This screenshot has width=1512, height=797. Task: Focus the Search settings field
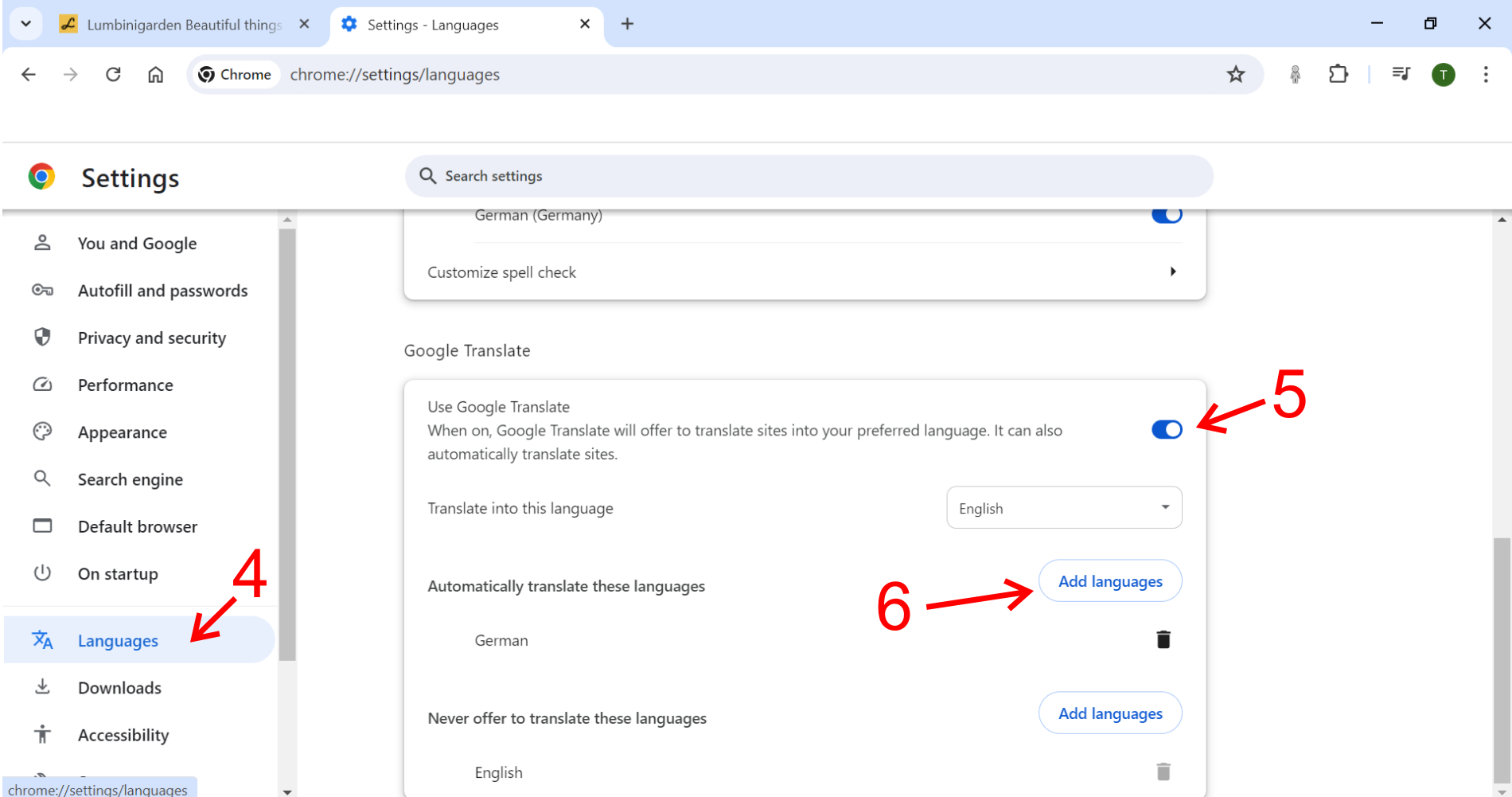tap(808, 176)
